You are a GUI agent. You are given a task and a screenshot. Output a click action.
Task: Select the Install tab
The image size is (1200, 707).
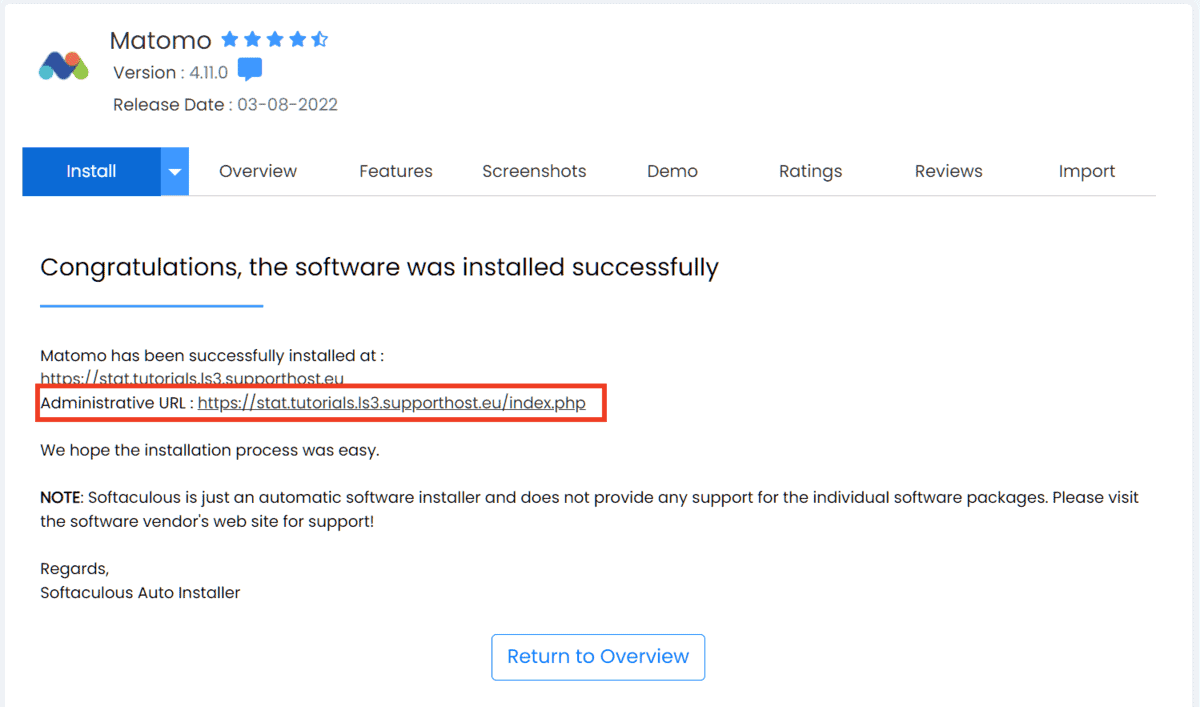91,171
